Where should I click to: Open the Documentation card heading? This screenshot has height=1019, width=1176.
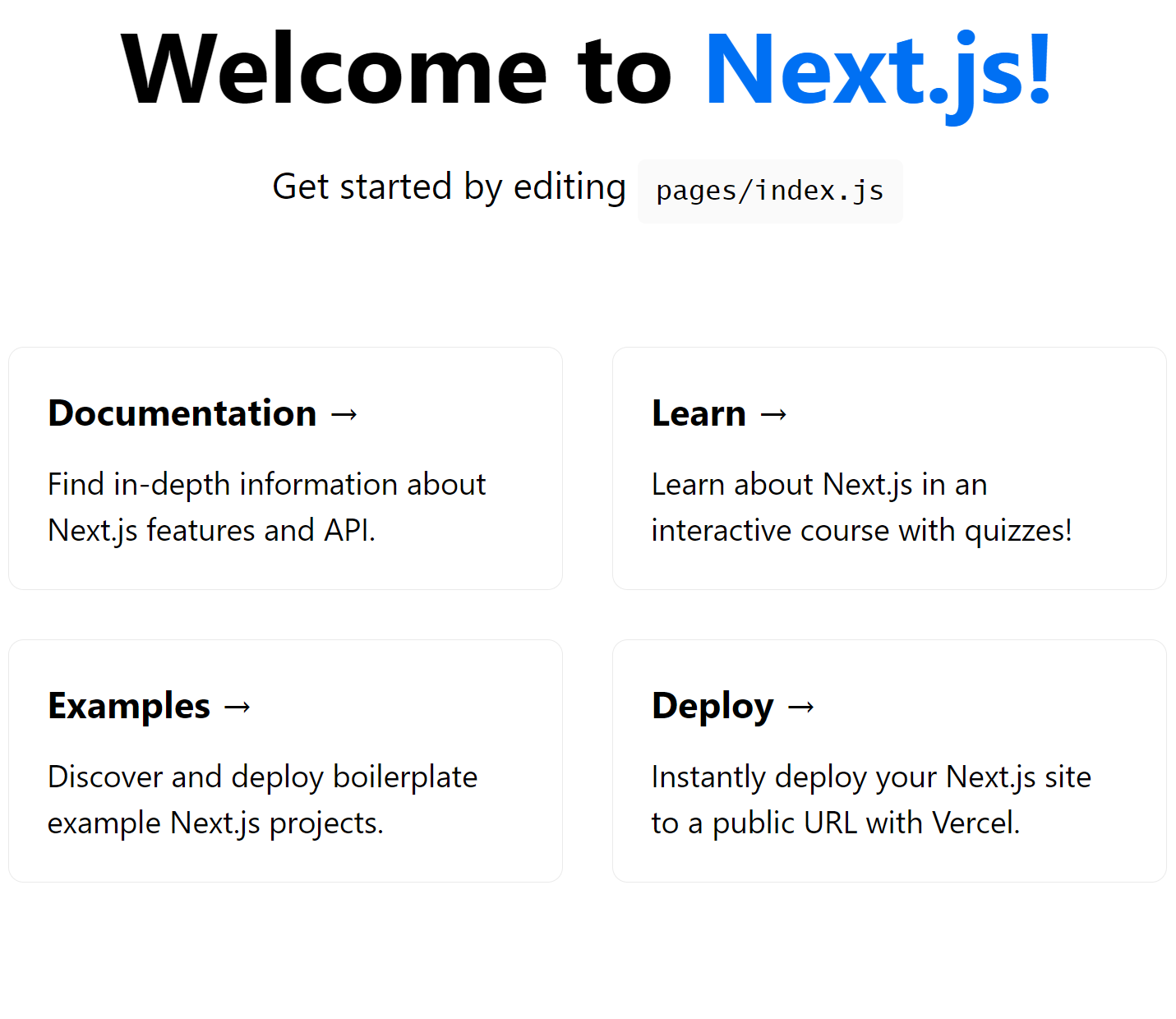182,413
